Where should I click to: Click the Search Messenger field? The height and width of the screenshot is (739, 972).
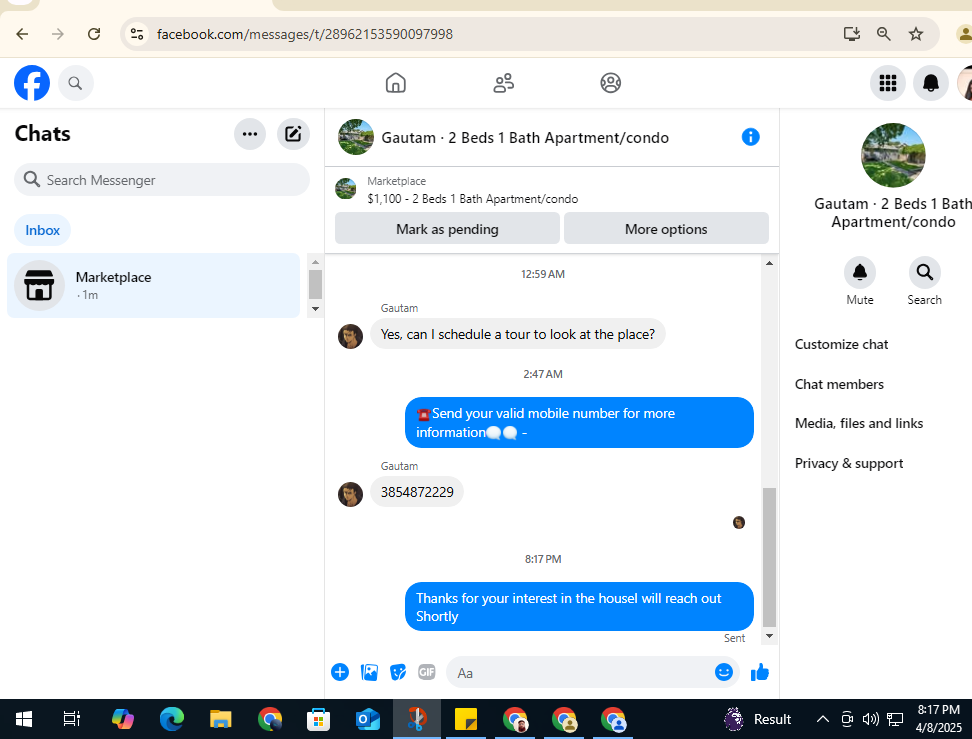162,180
